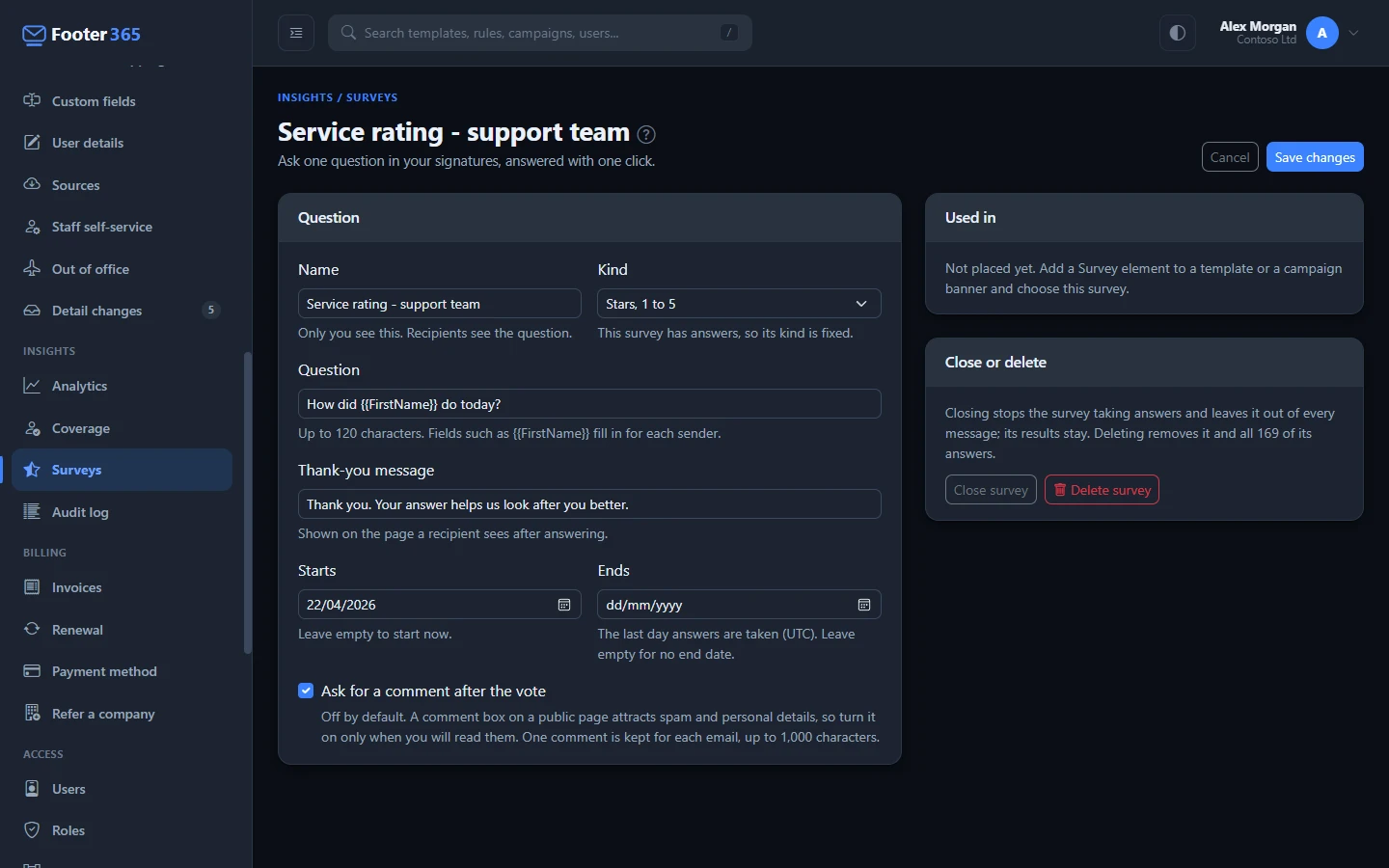Untick Ask for a comment after the vote
The width and height of the screenshot is (1389, 868).
point(306,691)
